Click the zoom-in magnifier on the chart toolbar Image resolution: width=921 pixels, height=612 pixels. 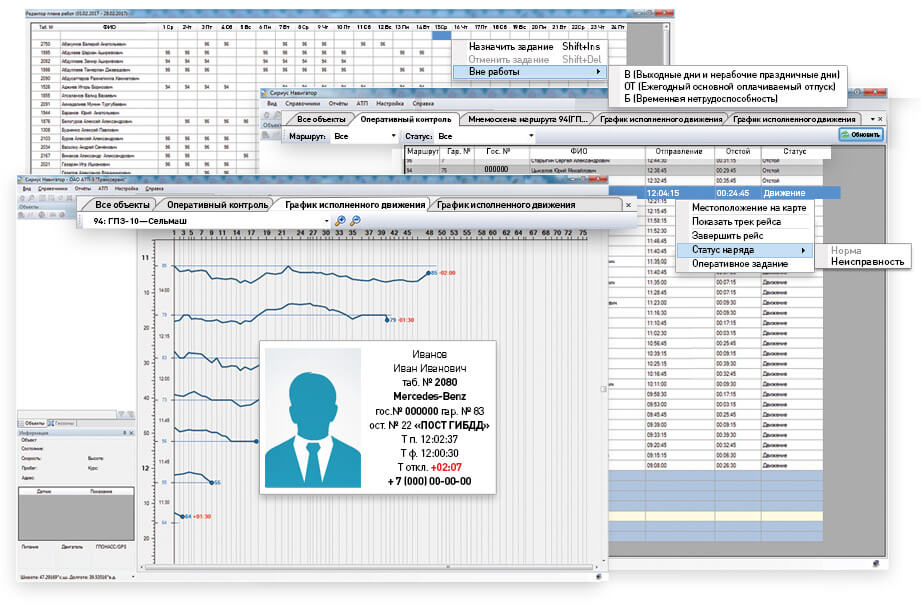(x=342, y=221)
